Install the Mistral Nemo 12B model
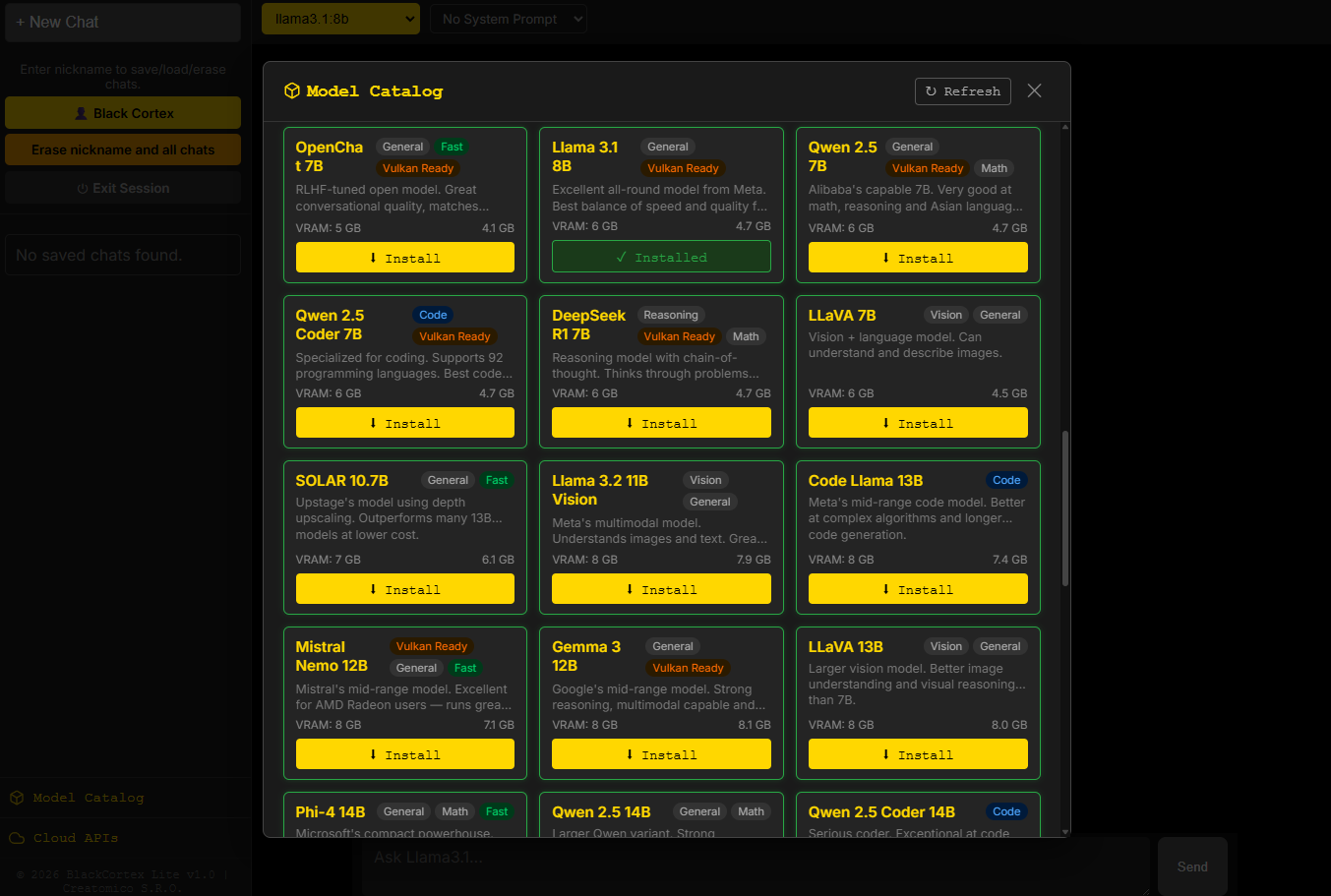 pyautogui.click(x=405, y=754)
